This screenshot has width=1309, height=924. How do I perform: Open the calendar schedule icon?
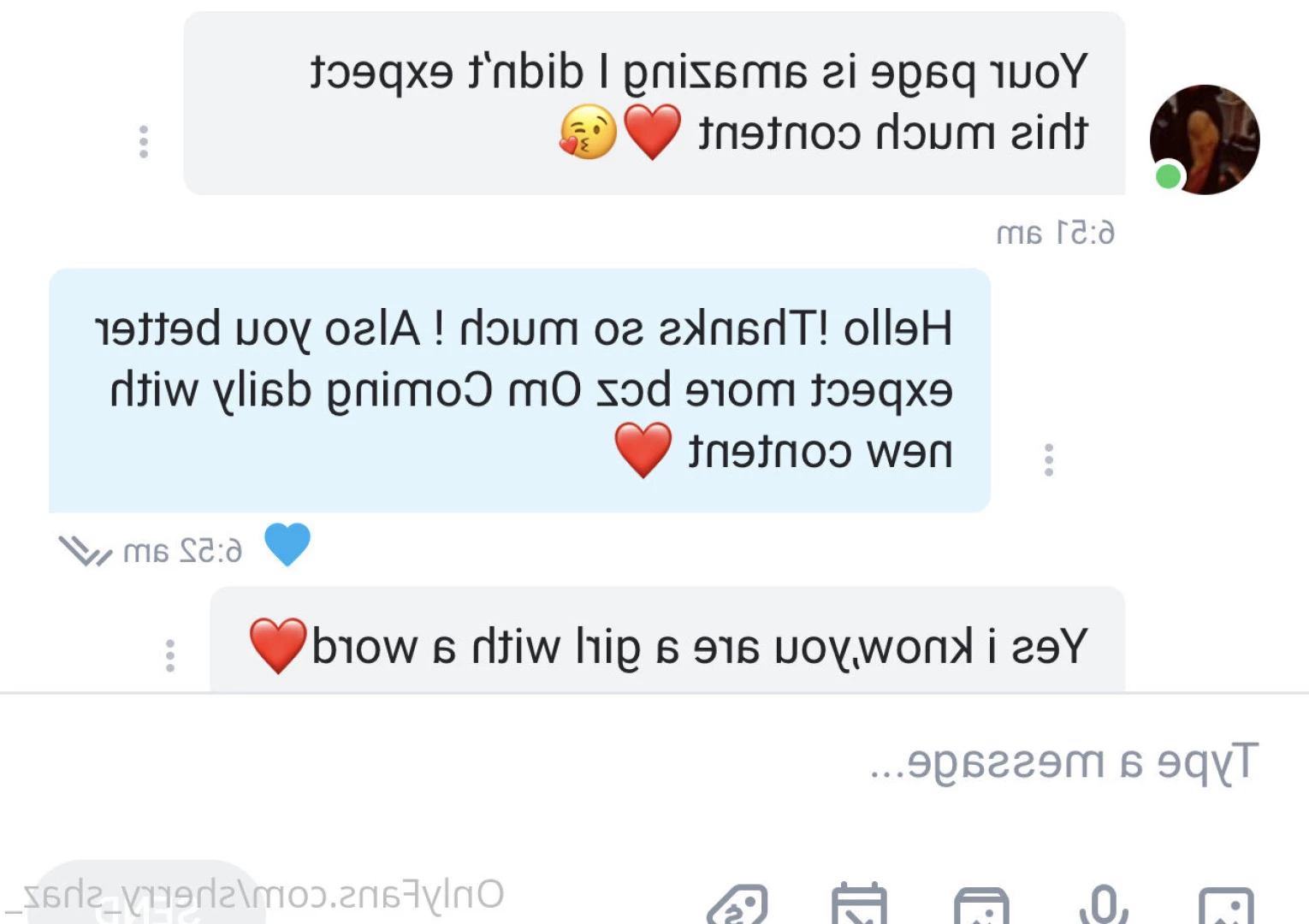859,903
